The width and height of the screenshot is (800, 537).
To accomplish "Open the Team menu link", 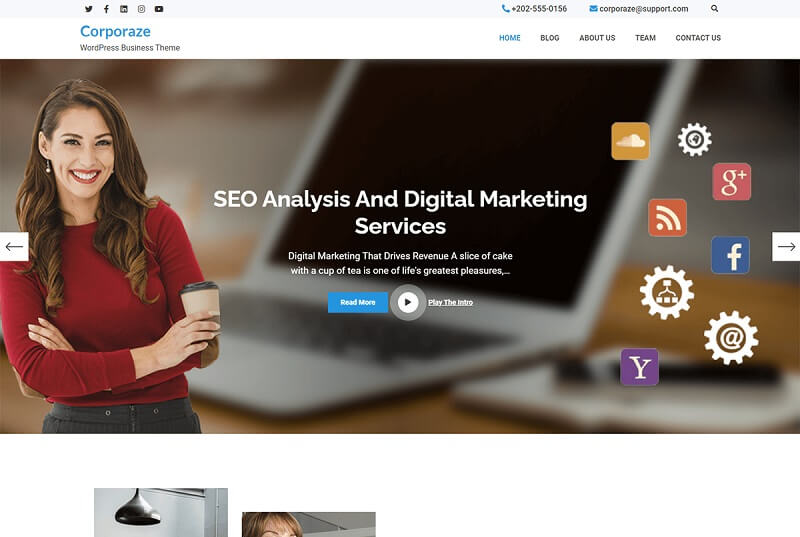I will 645,38.
